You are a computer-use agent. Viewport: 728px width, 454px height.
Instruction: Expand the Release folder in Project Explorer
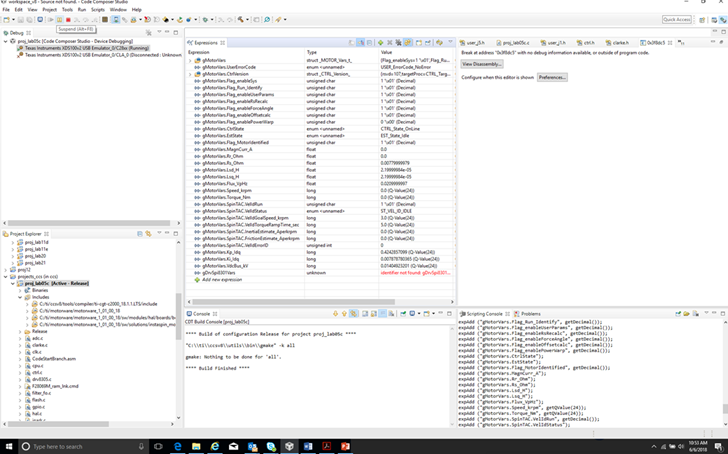point(20,331)
